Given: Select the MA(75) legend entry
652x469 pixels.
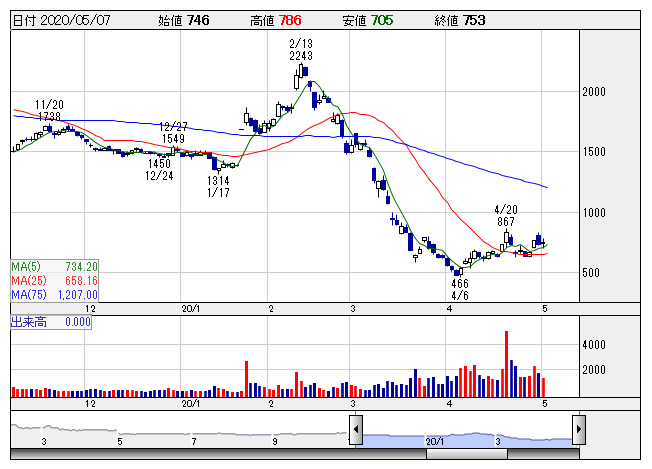Looking at the screenshot, I should coord(55,295).
